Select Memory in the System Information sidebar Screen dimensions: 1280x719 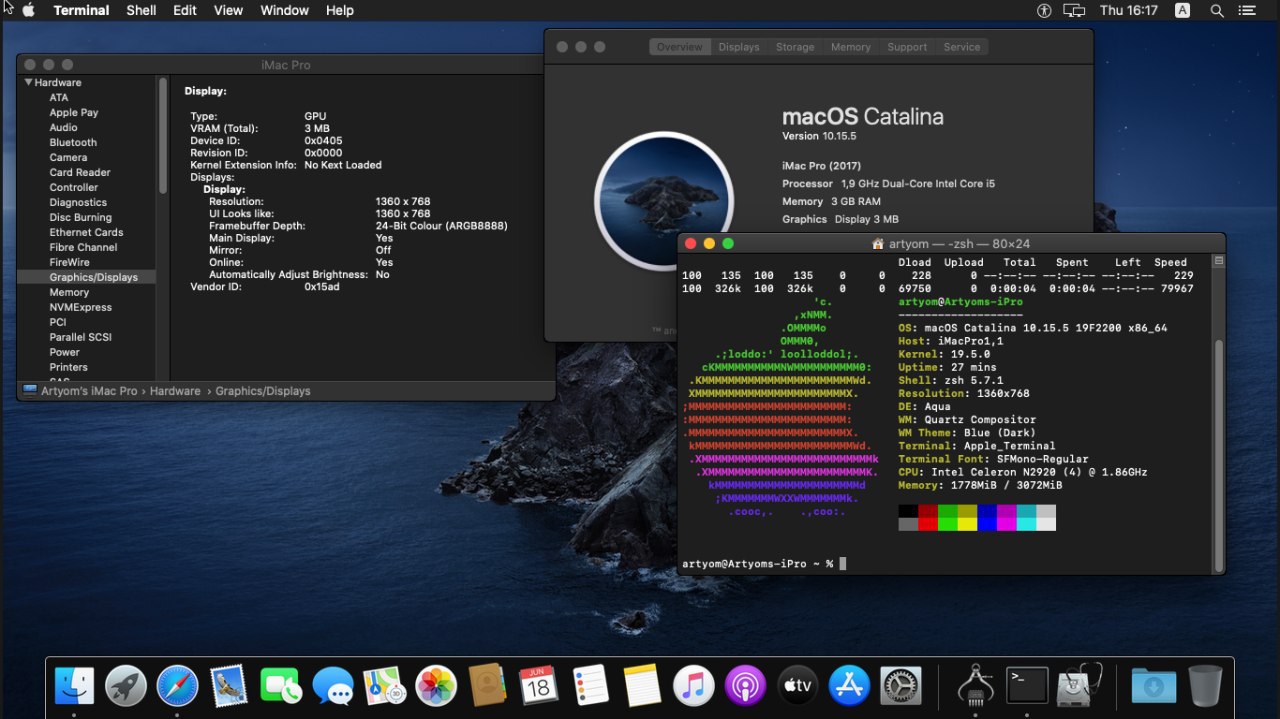pos(69,292)
